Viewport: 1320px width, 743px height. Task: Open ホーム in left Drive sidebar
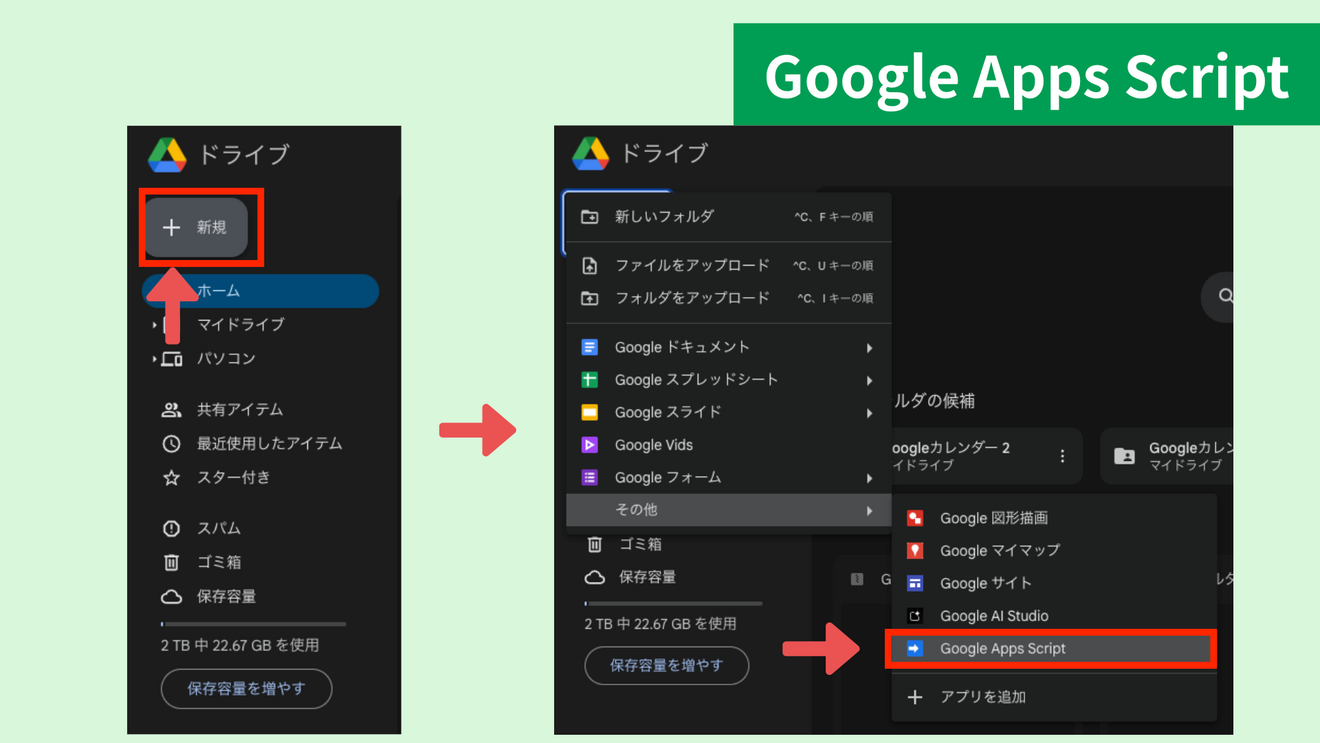pos(261,291)
